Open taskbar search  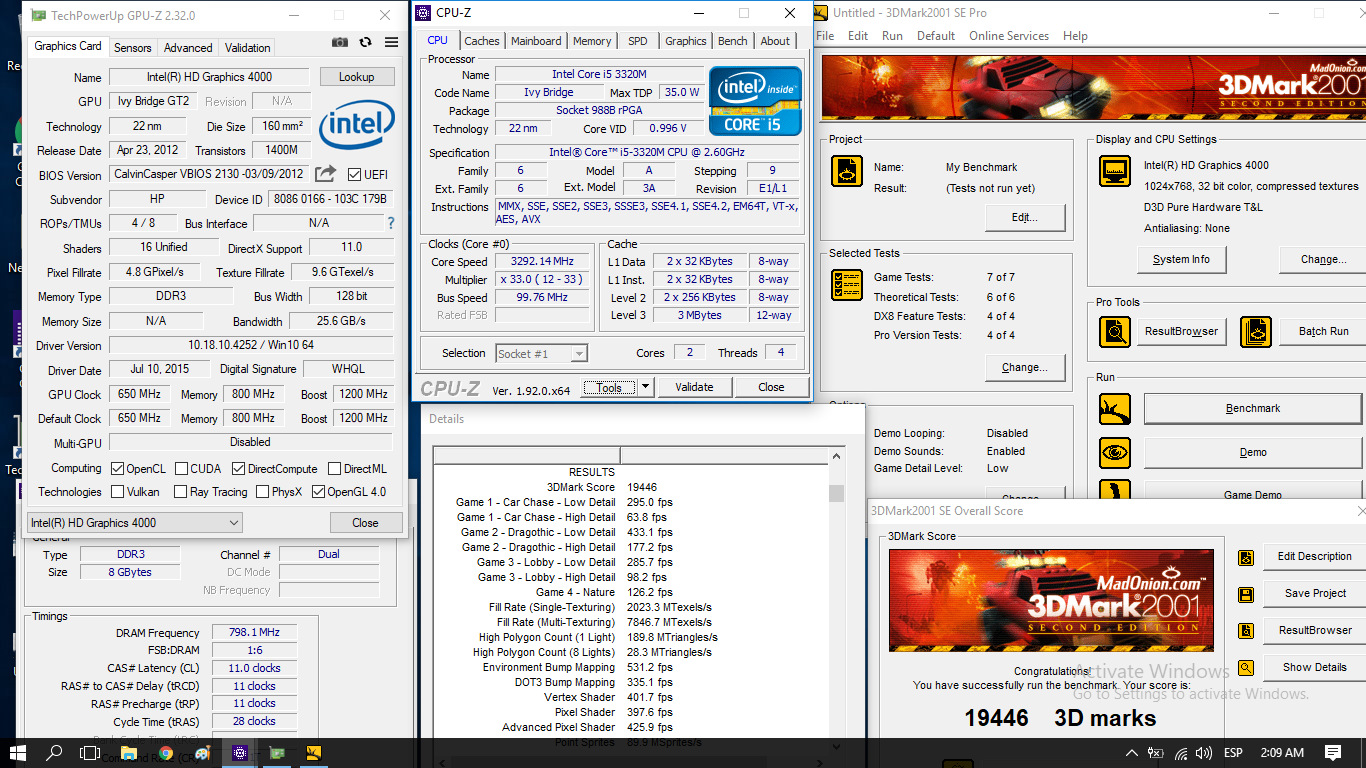(x=54, y=753)
